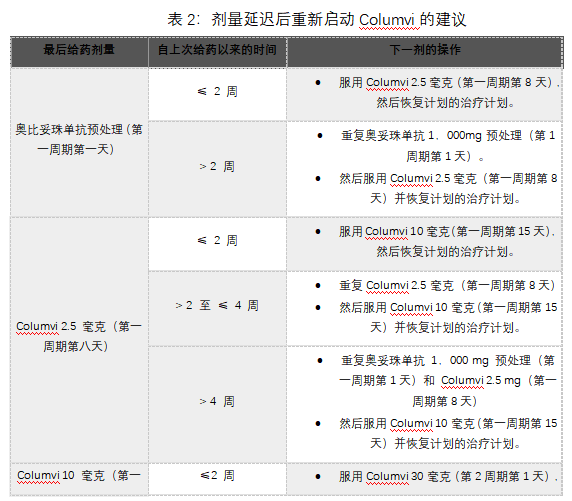Click '然后服用 Columvi 10 毫克' in the >4 week row
The width and height of the screenshot is (572, 501).
pos(407,423)
